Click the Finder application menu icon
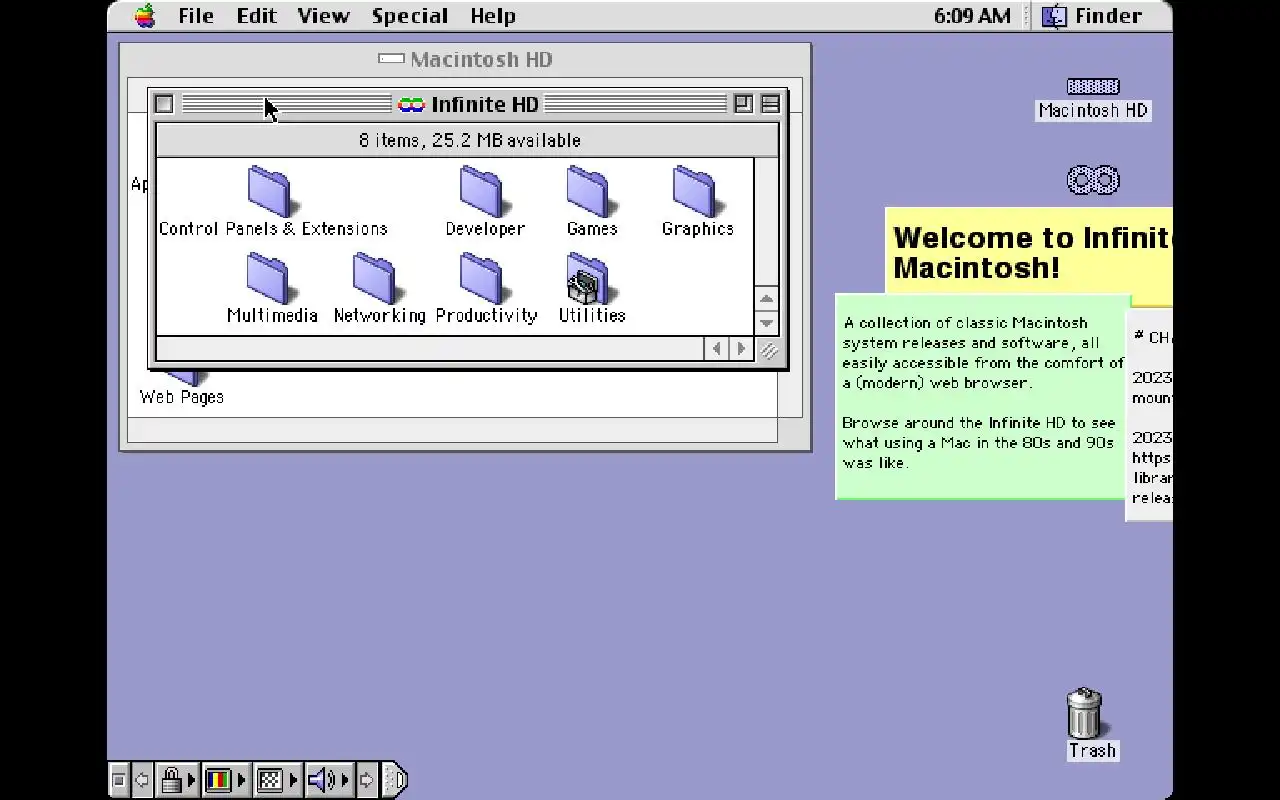Screen dimensions: 1280x800 coord(1054,16)
